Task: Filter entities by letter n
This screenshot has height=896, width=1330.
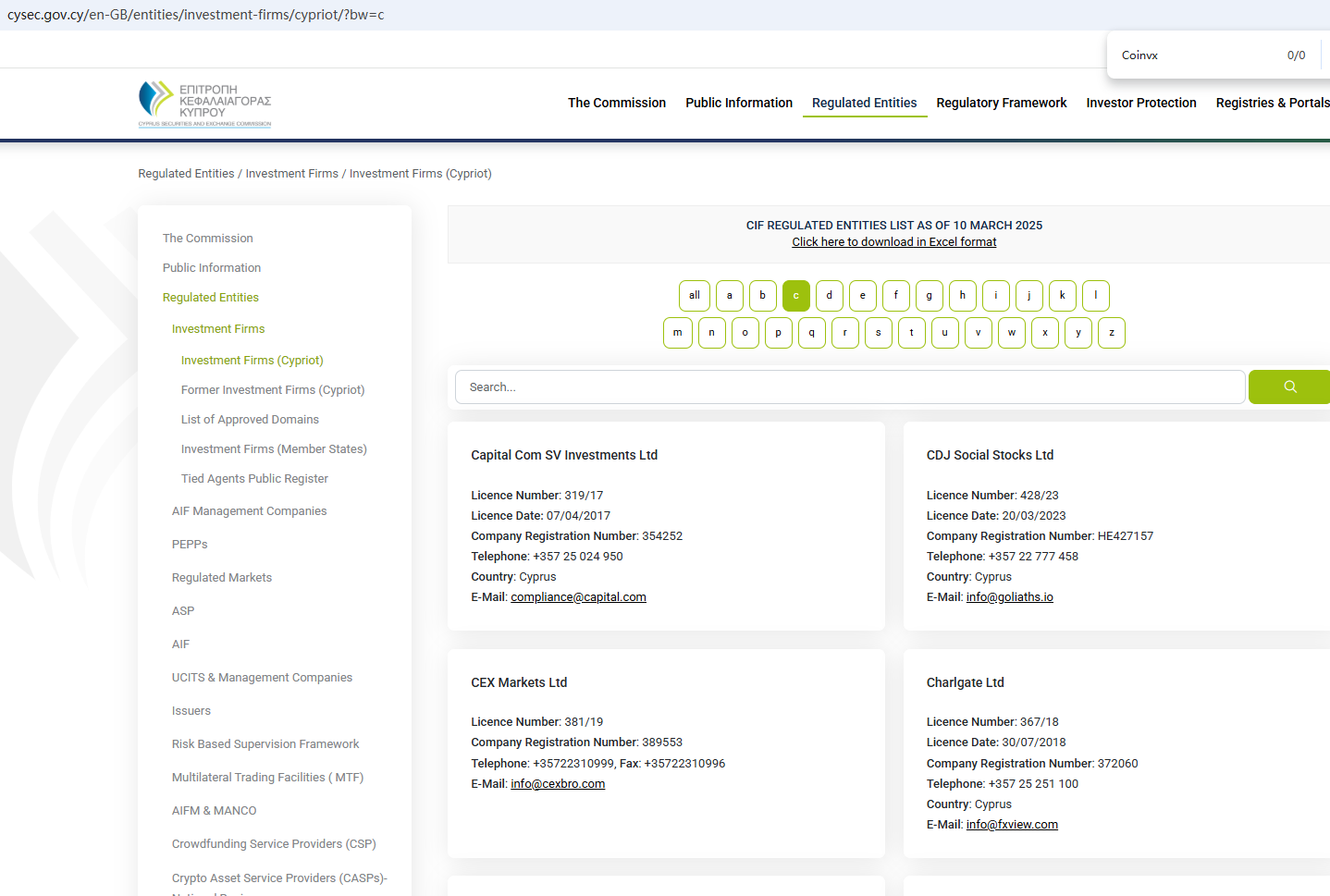Action: point(712,333)
